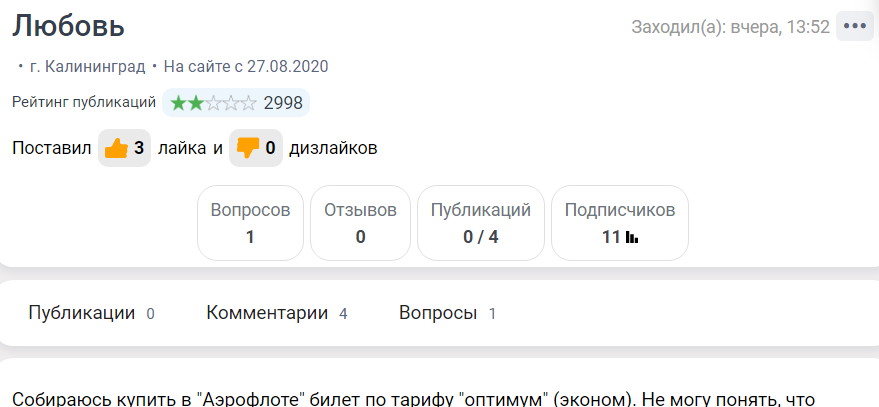Click the rating score 2998

click(x=283, y=103)
